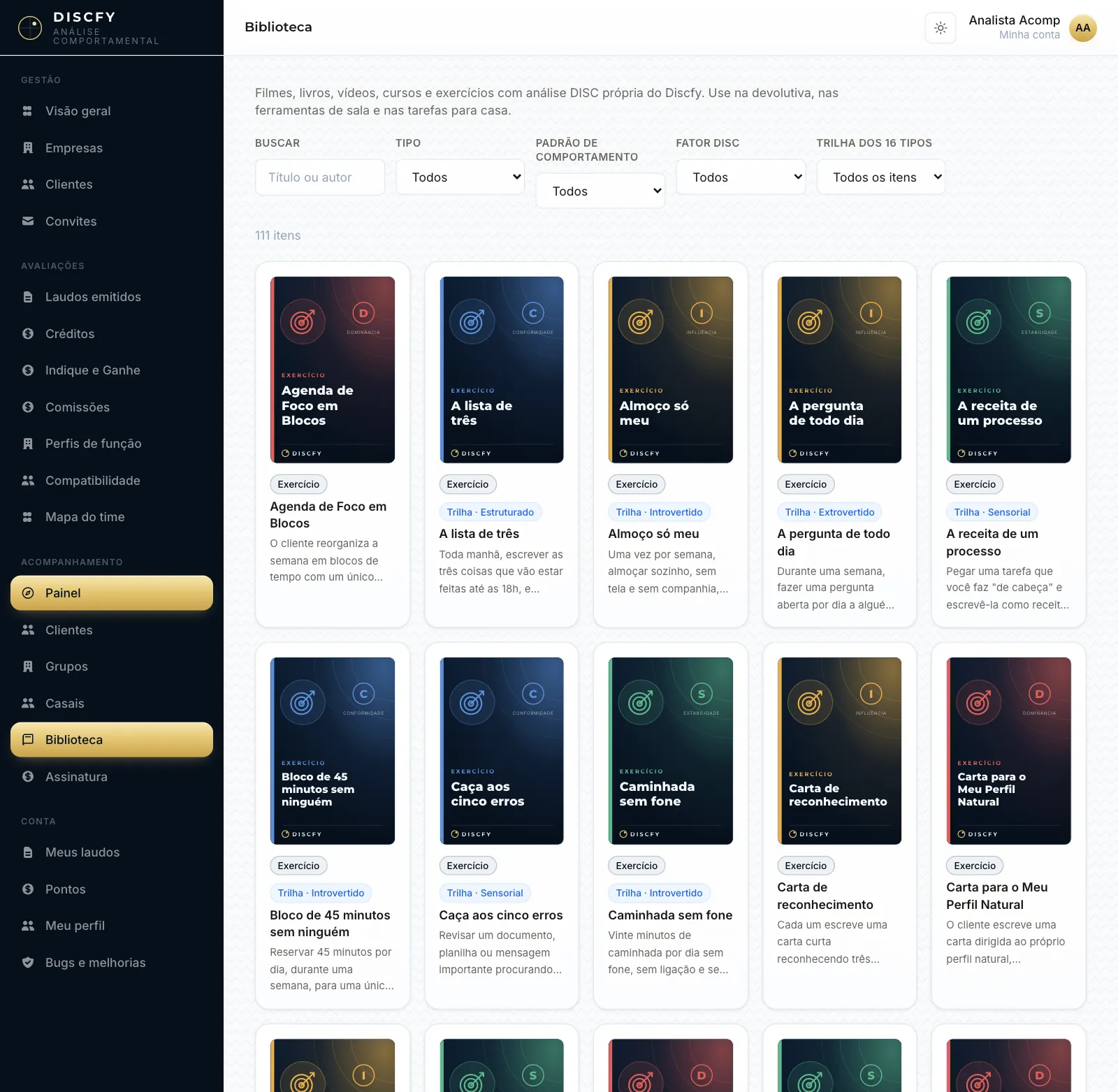This screenshot has width=1118, height=1092.
Task: Open the AA account avatar
Action: (1082, 28)
